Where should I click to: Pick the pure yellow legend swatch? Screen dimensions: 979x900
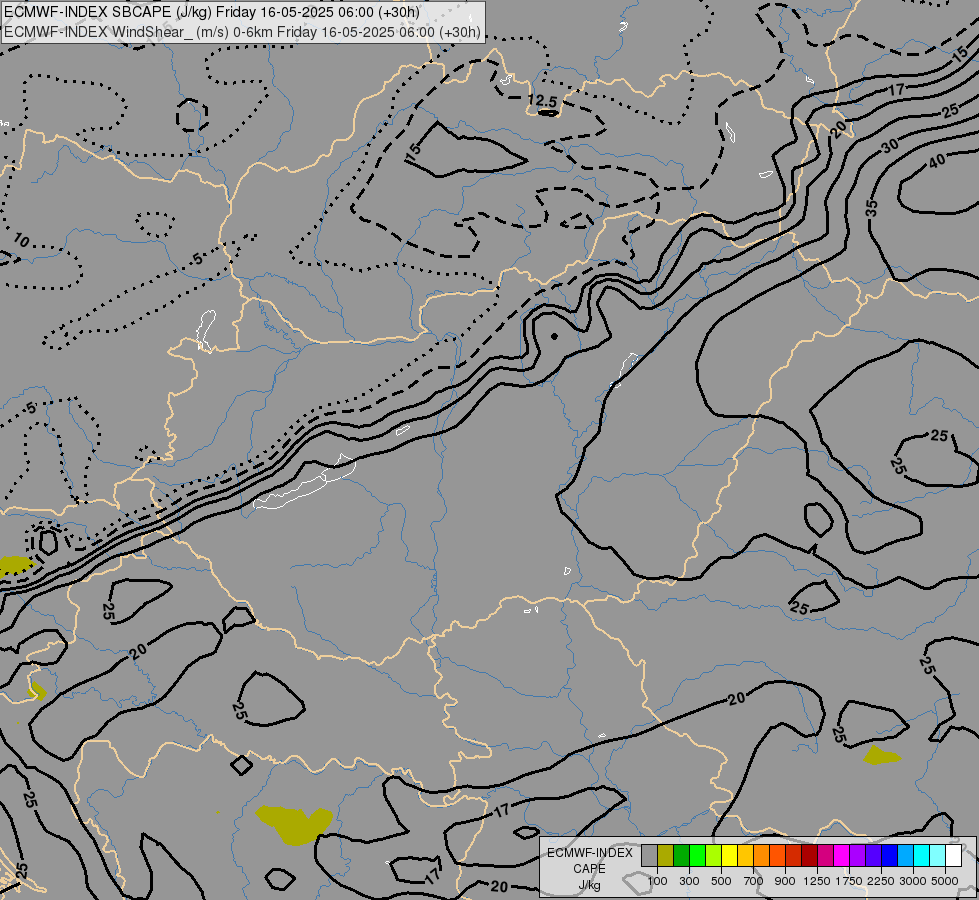(x=729, y=856)
